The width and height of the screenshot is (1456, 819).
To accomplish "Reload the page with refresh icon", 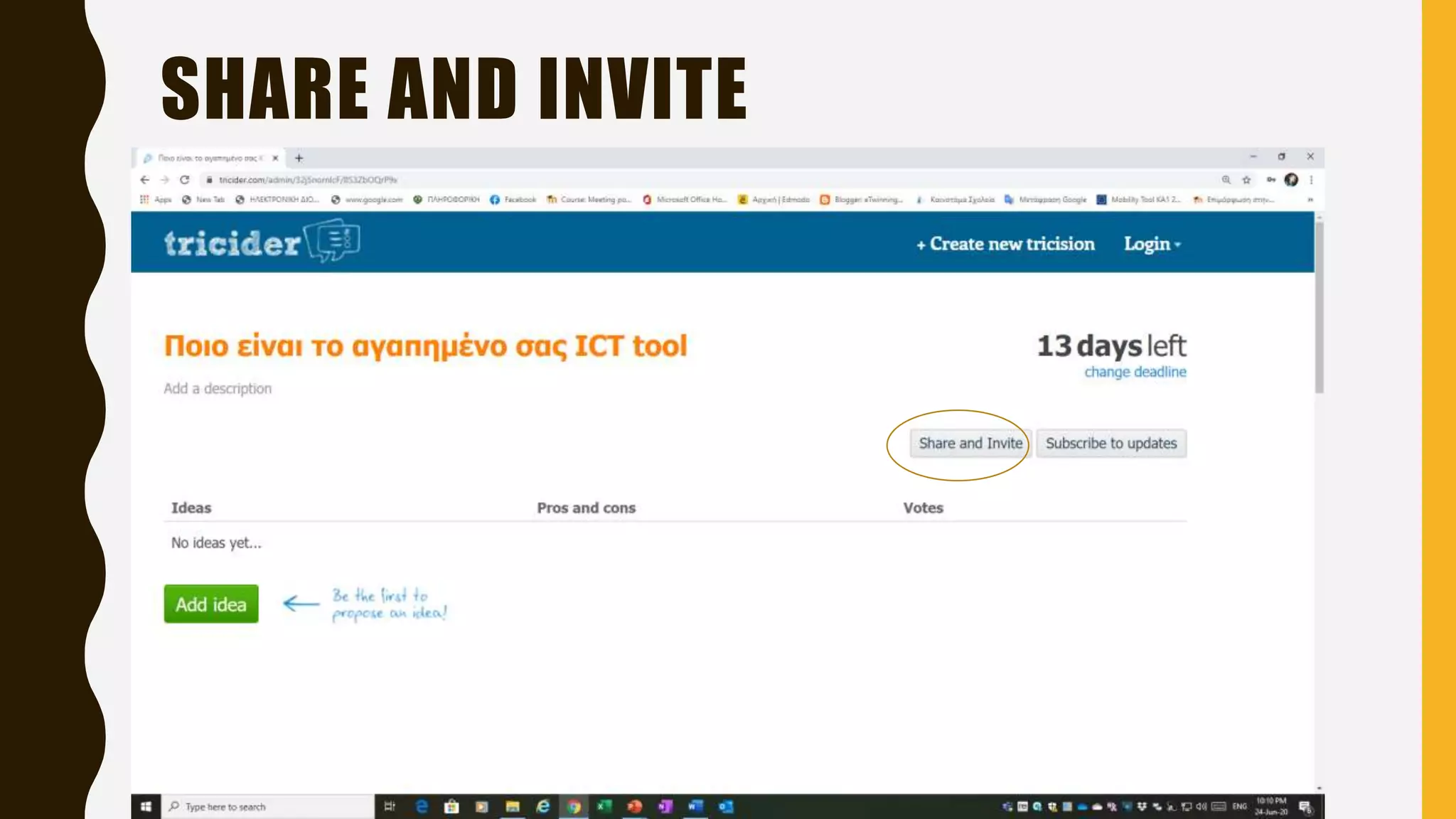I will [184, 180].
